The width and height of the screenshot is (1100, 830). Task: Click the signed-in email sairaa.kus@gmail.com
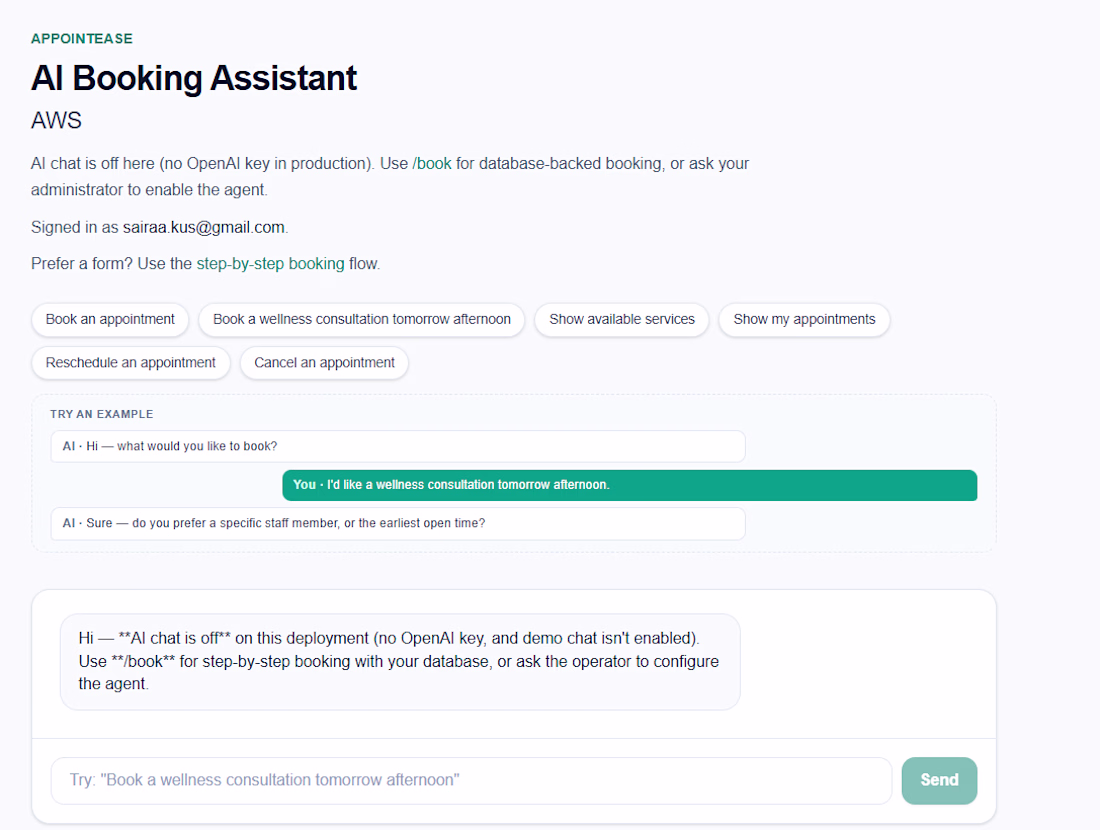203,227
